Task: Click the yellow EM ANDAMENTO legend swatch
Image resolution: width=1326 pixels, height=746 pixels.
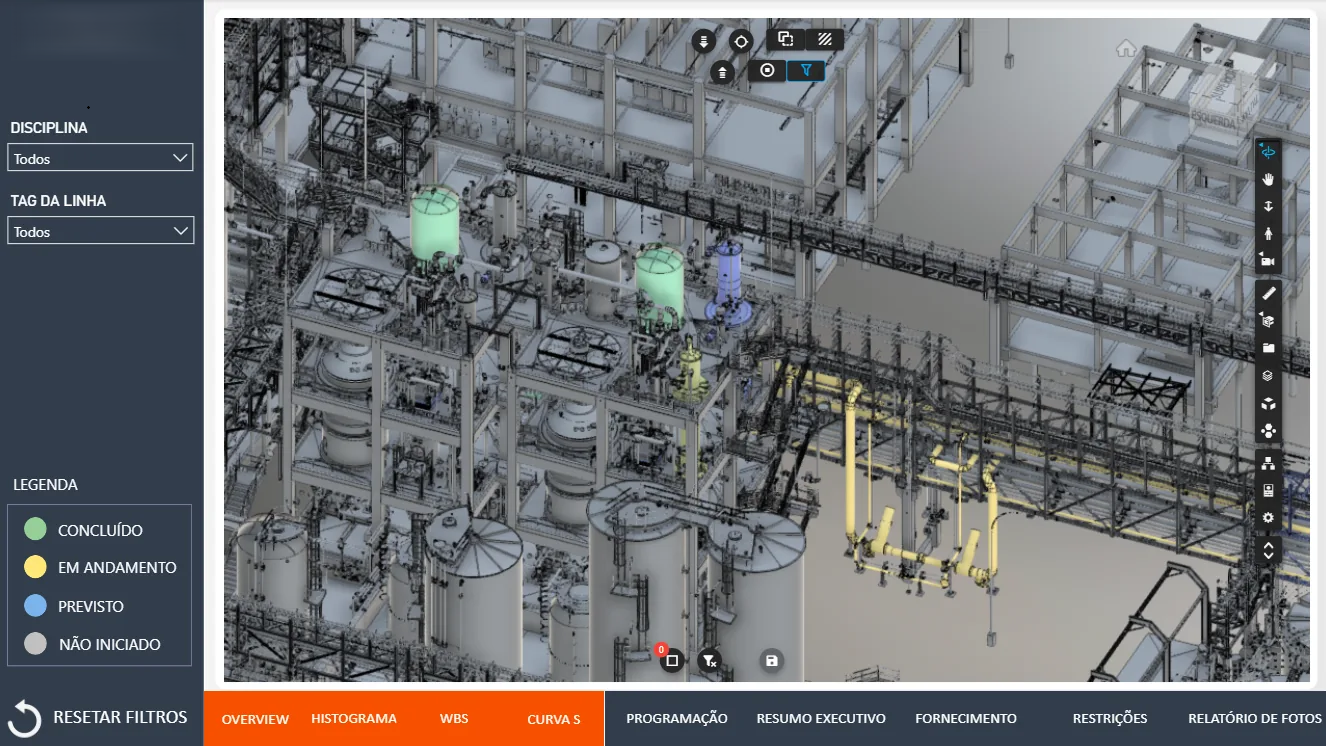Action: tap(35, 567)
